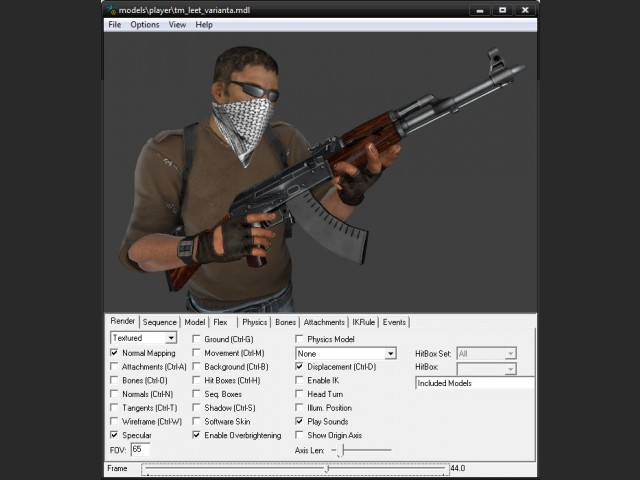
Task: Enable Software Skin checkbox
Action: tap(196, 421)
